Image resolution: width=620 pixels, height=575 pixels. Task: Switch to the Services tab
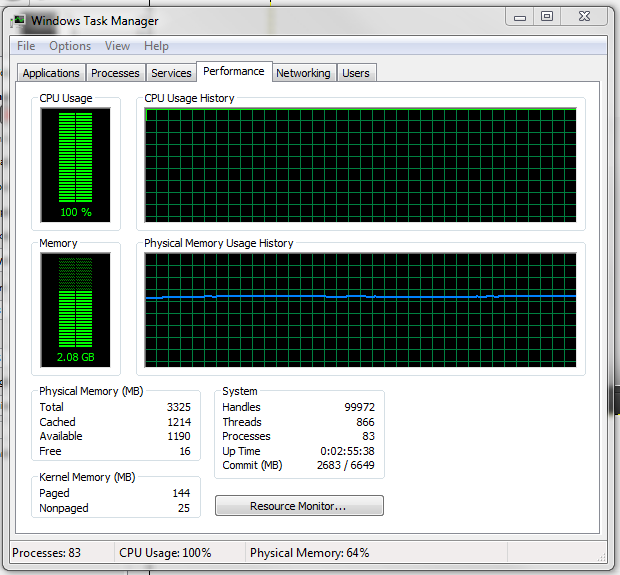click(x=171, y=73)
